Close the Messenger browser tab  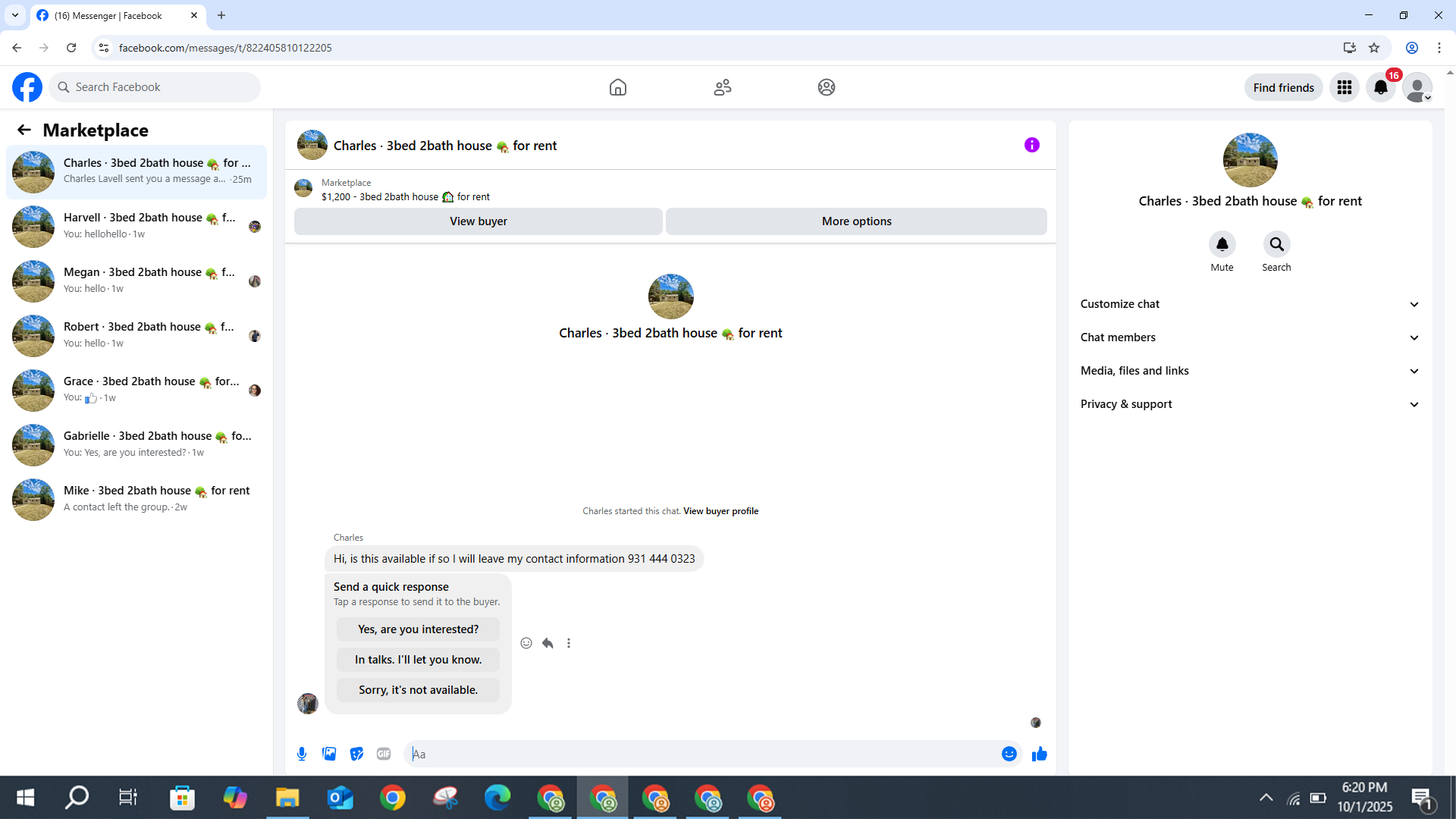pyautogui.click(x=194, y=15)
